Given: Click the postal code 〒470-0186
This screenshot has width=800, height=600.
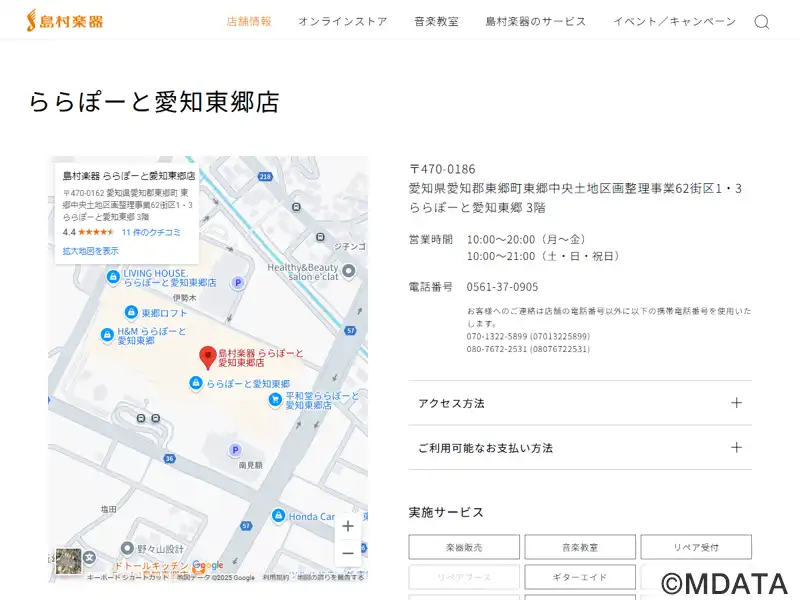Looking at the screenshot, I should 442,169.
